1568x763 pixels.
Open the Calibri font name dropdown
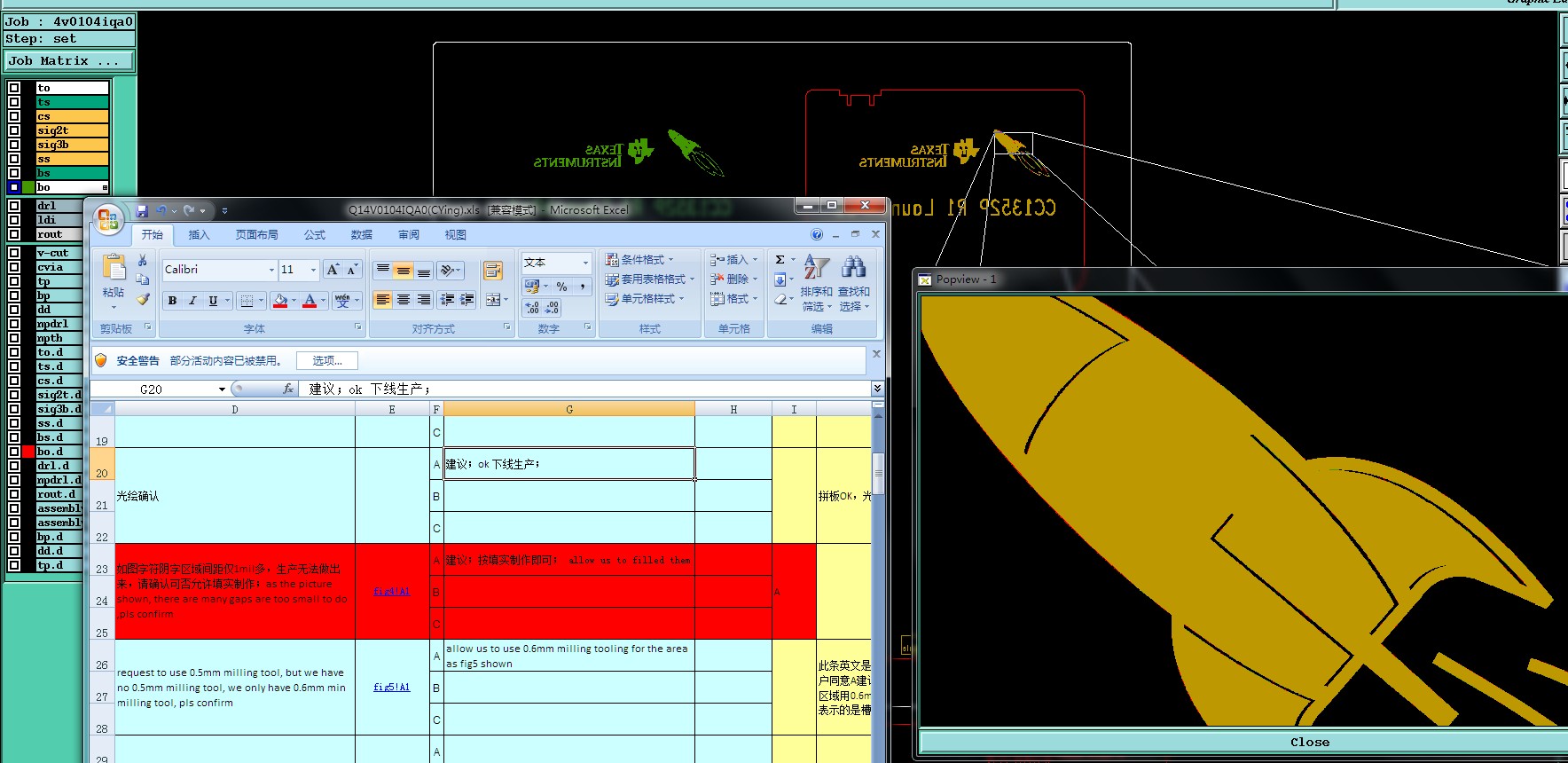pyautogui.click(x=271, y=270)
